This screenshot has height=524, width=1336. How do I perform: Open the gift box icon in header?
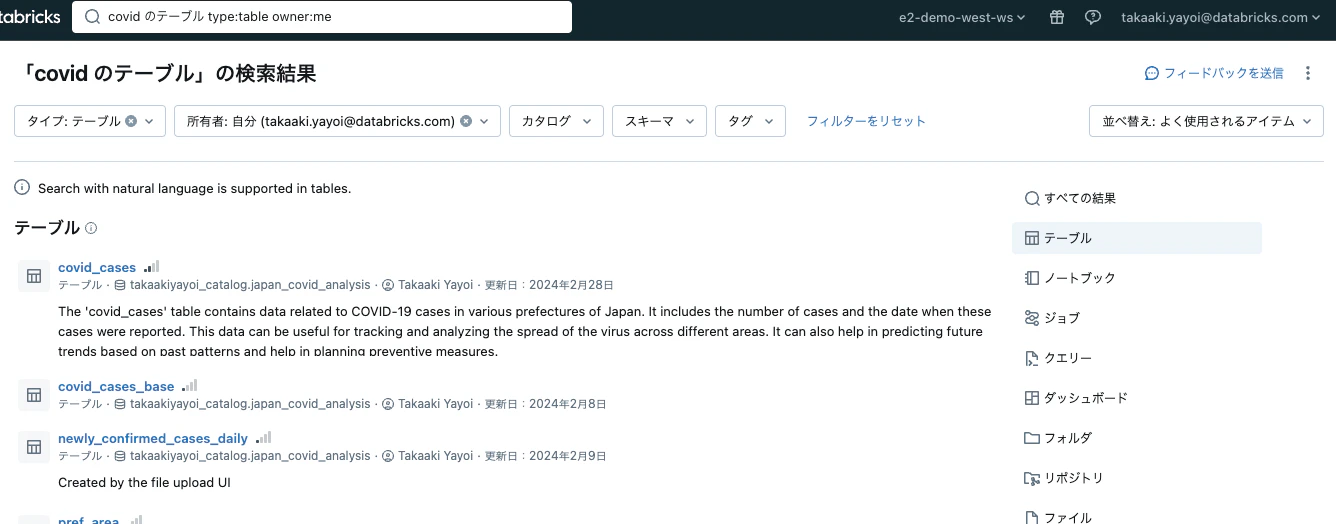[x=1057, y=17]
